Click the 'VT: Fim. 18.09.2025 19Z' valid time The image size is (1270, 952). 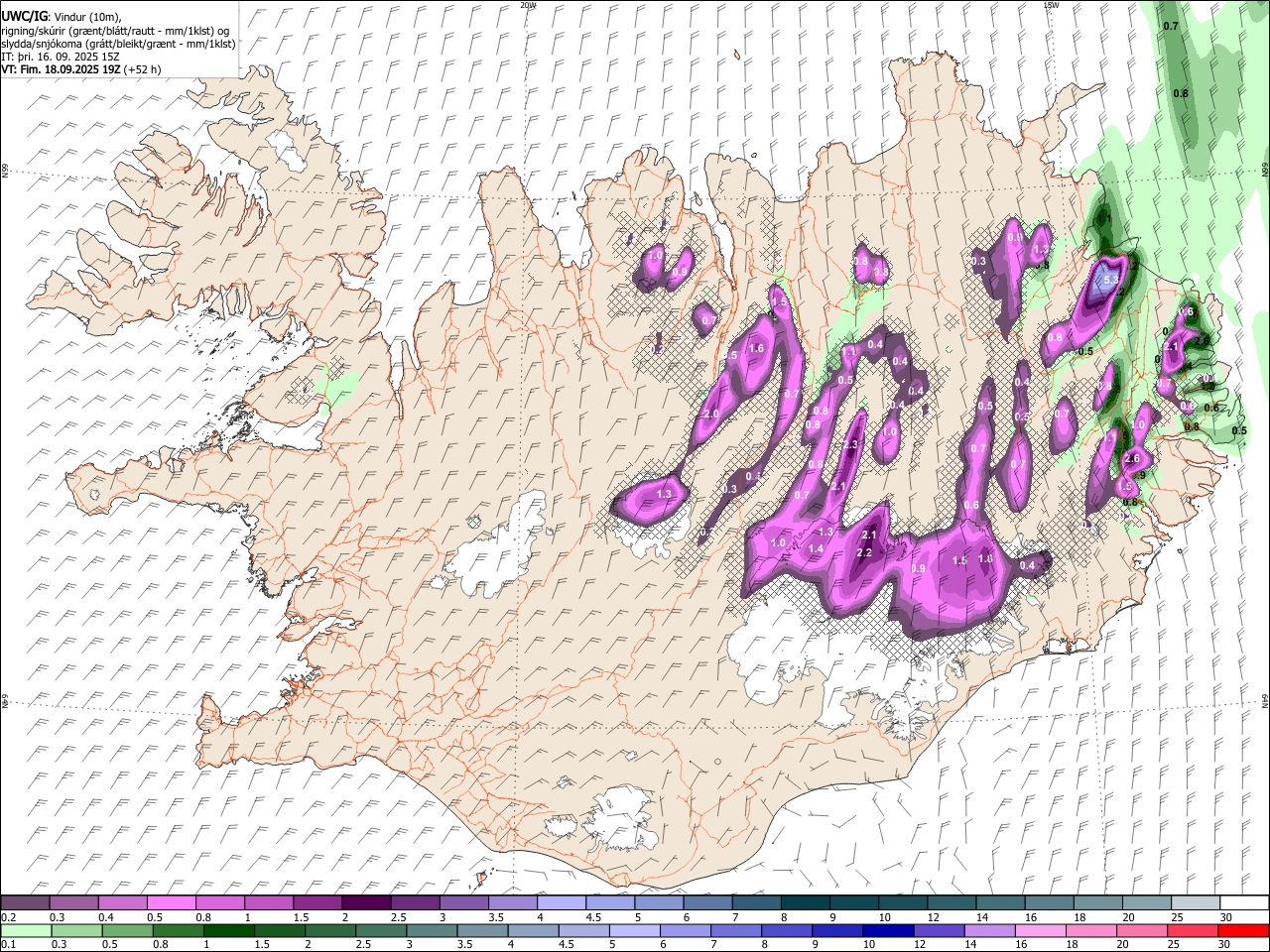click(61, 69)
